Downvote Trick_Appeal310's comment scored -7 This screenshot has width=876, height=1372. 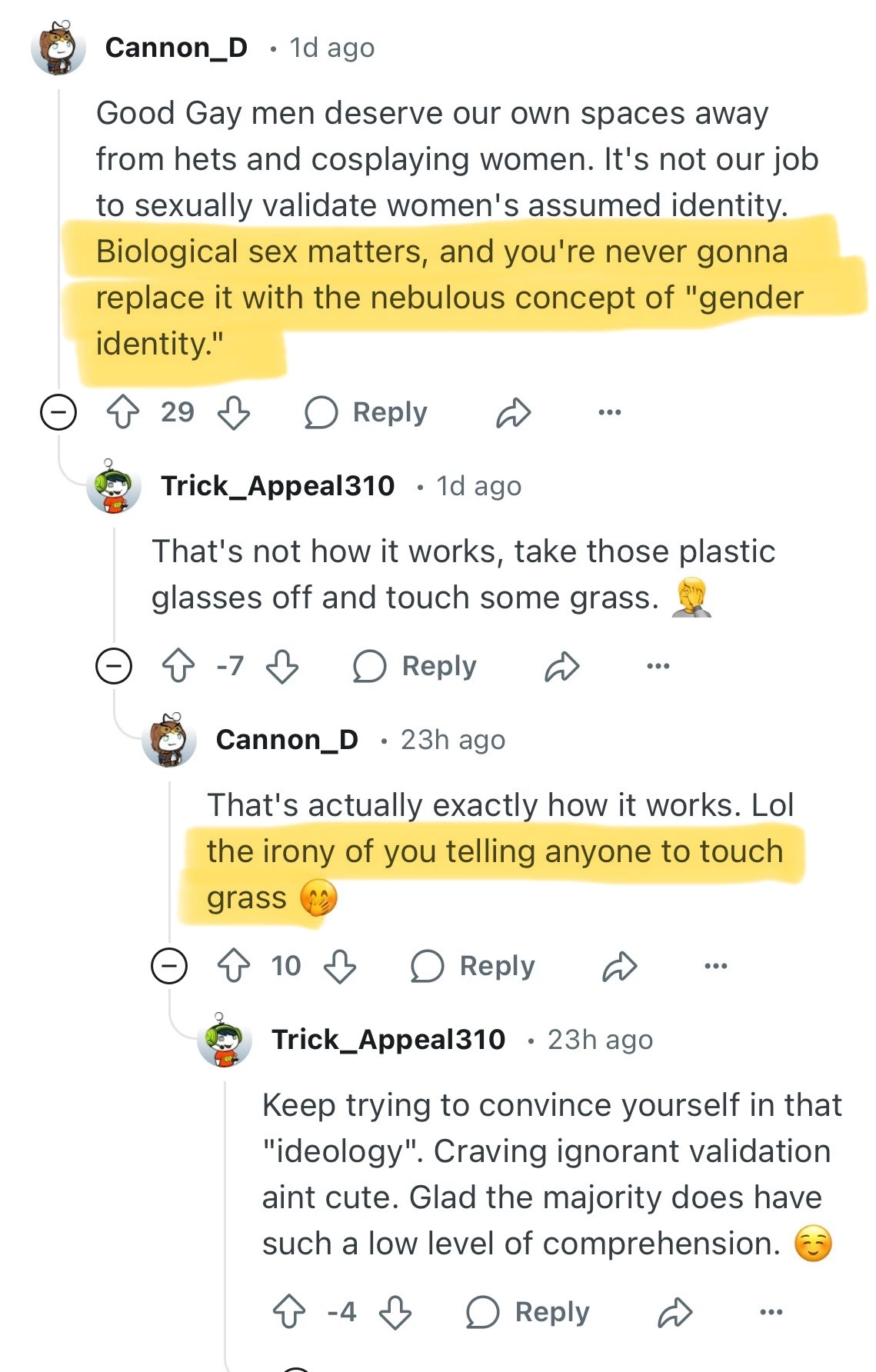pyautogui.click(x=282, y=666)
